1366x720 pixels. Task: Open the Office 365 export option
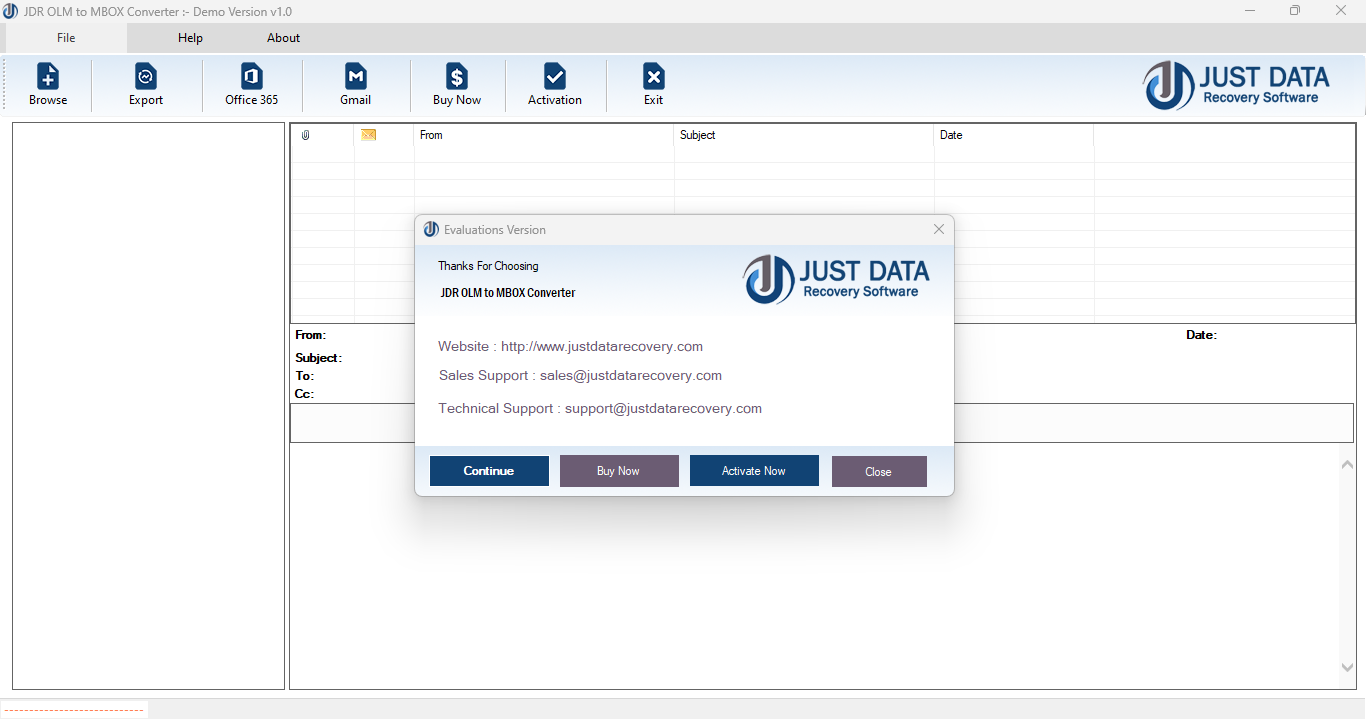click(251, 84)
